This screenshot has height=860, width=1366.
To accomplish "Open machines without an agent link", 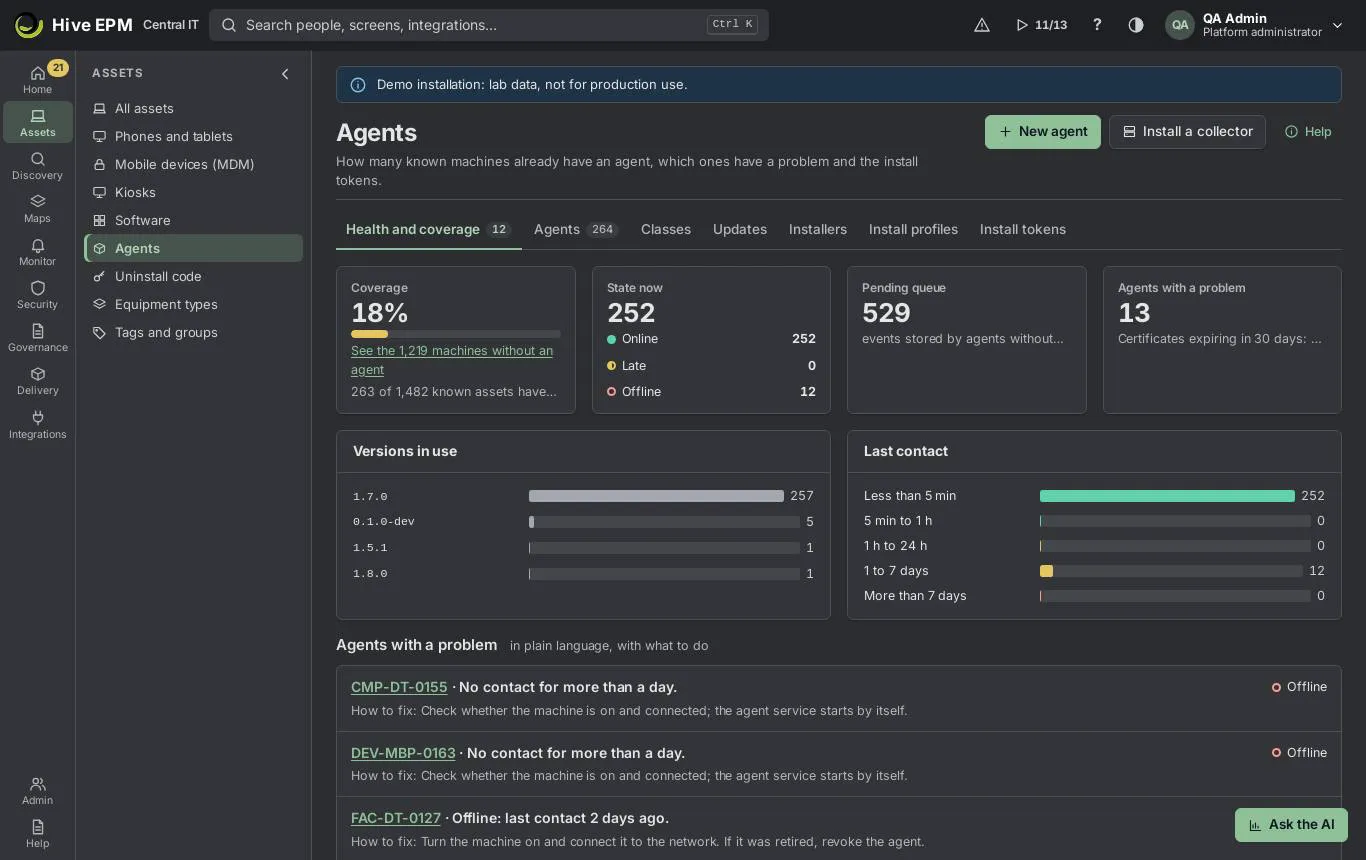I will tap(452, 360).
